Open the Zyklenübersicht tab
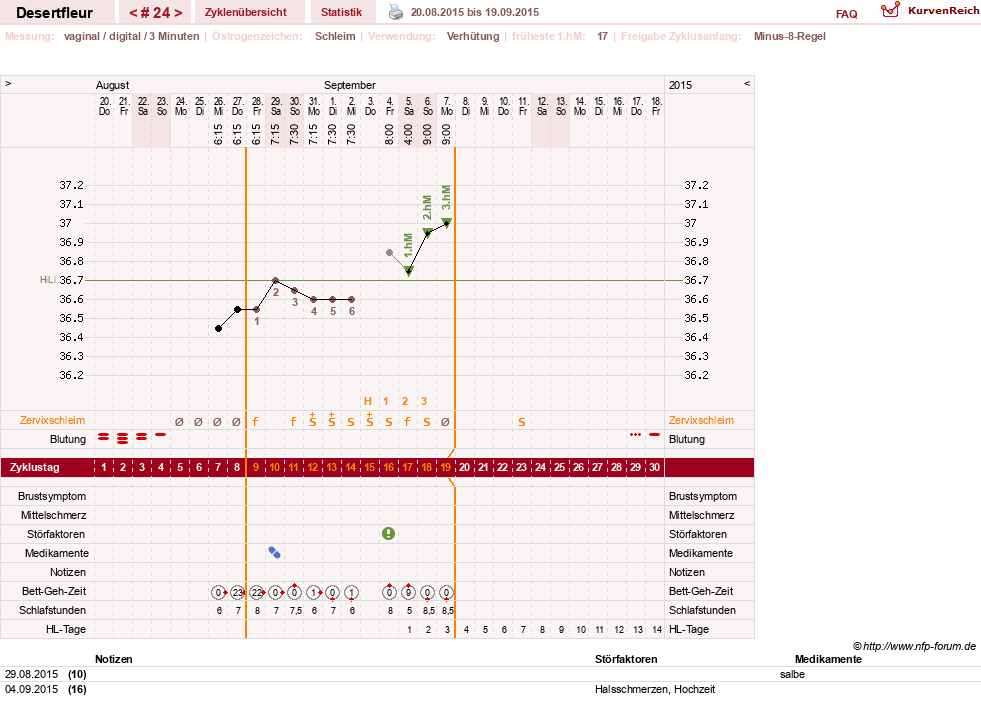981x718 pixels. pyautogui.click(x=245, y=12)
